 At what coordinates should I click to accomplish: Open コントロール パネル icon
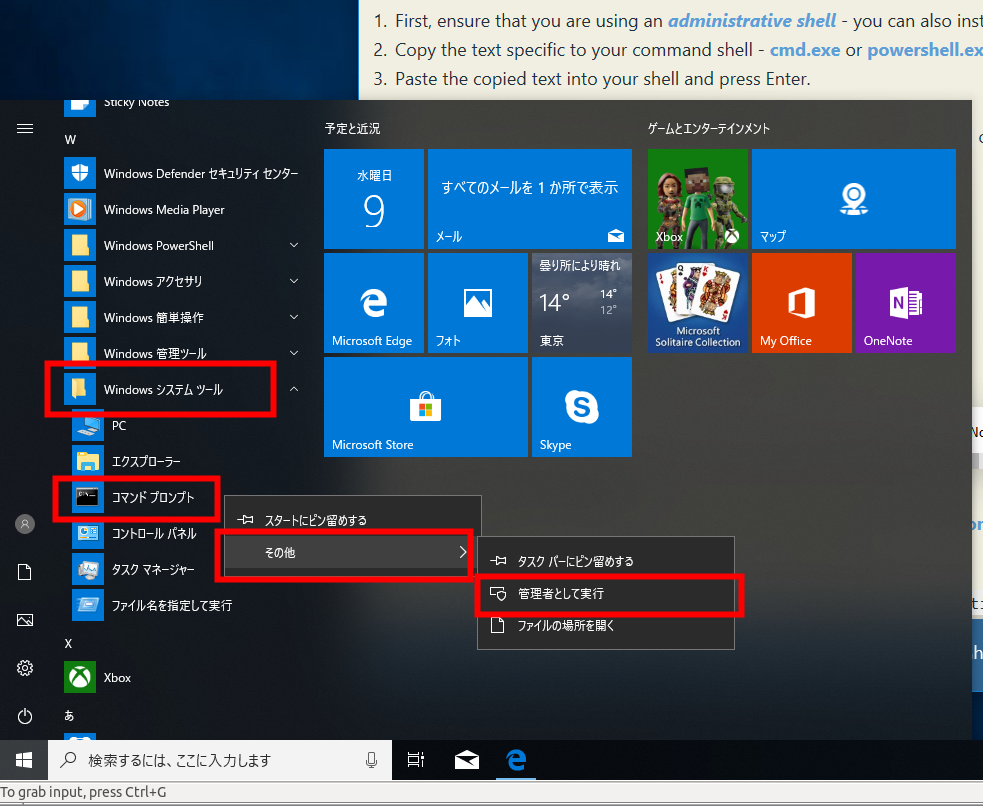[88, 533]
